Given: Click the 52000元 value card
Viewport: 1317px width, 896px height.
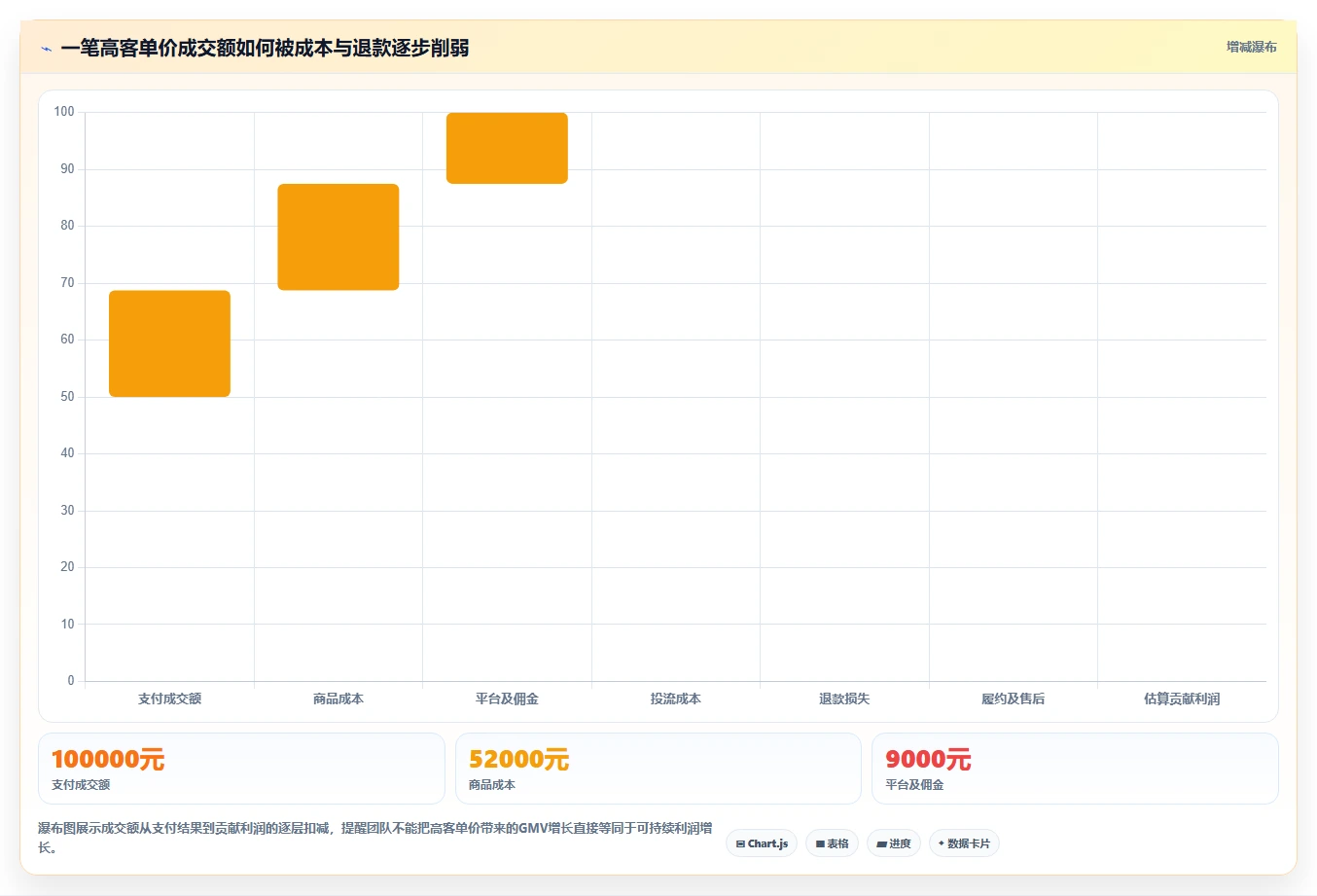Looking at the screenshot, I should coord(658,769).
